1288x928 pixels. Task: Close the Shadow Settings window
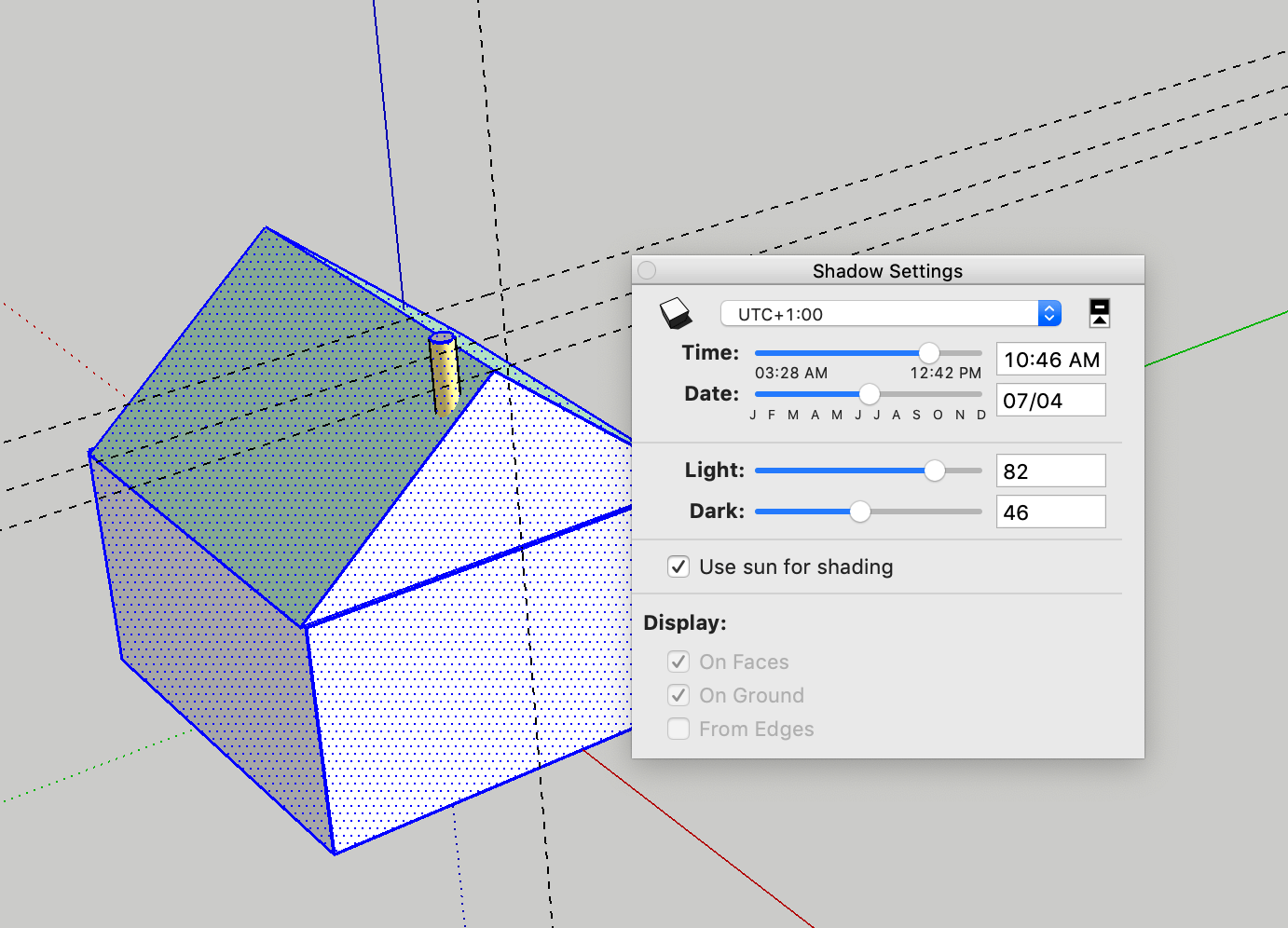click(647, 270)
